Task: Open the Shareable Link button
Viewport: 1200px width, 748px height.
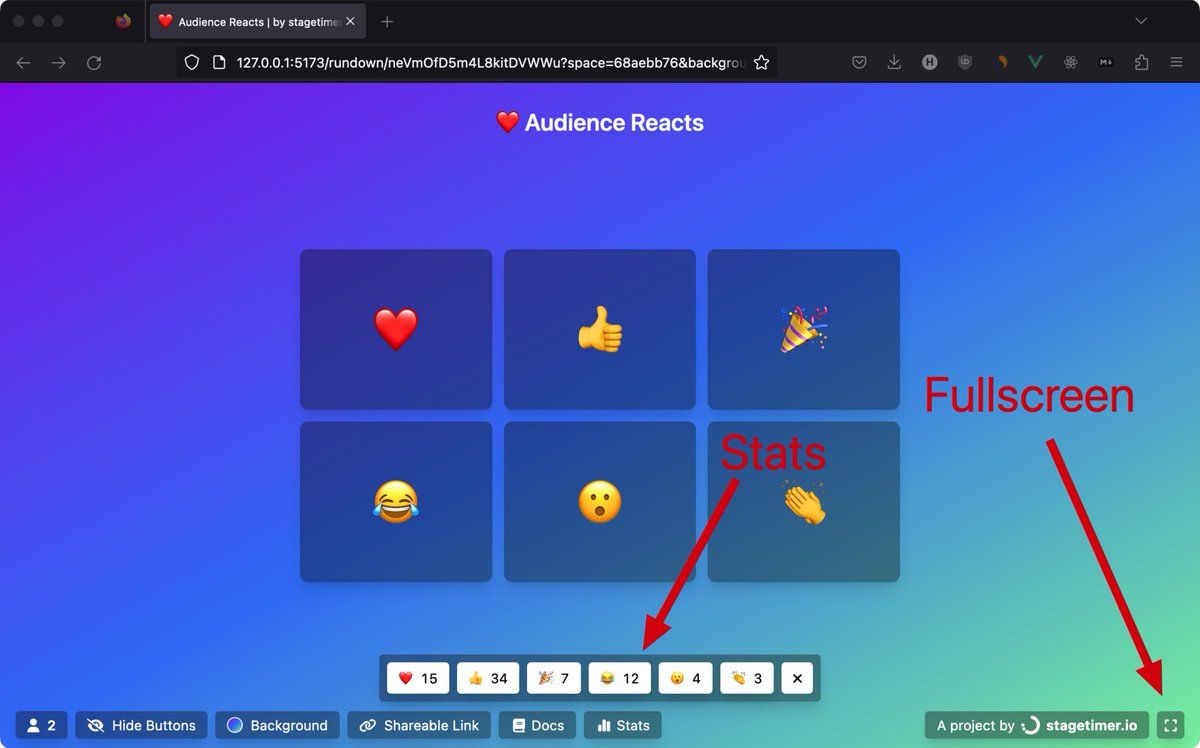Action: [x=420, y=725]
